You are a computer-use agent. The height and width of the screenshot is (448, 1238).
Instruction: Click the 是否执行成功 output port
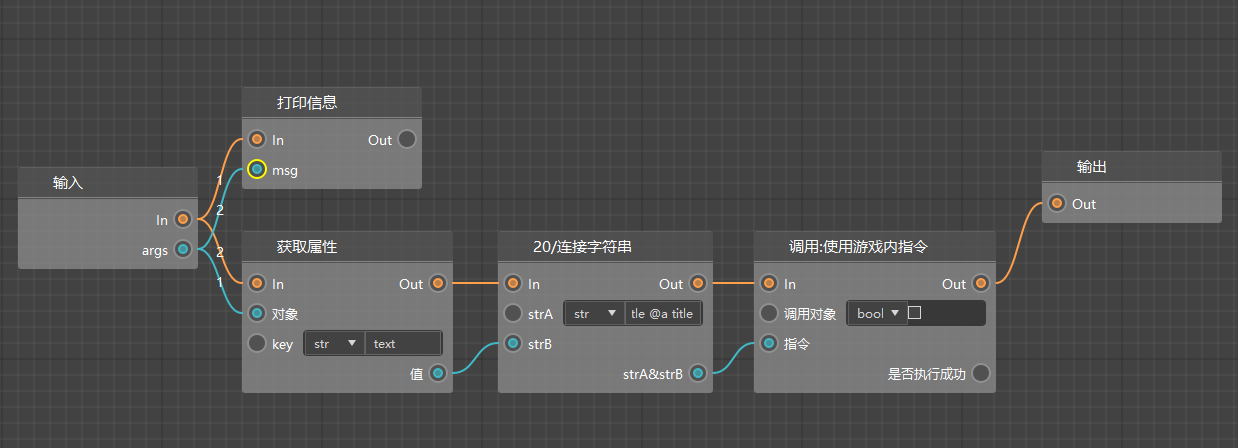point(981,374)
